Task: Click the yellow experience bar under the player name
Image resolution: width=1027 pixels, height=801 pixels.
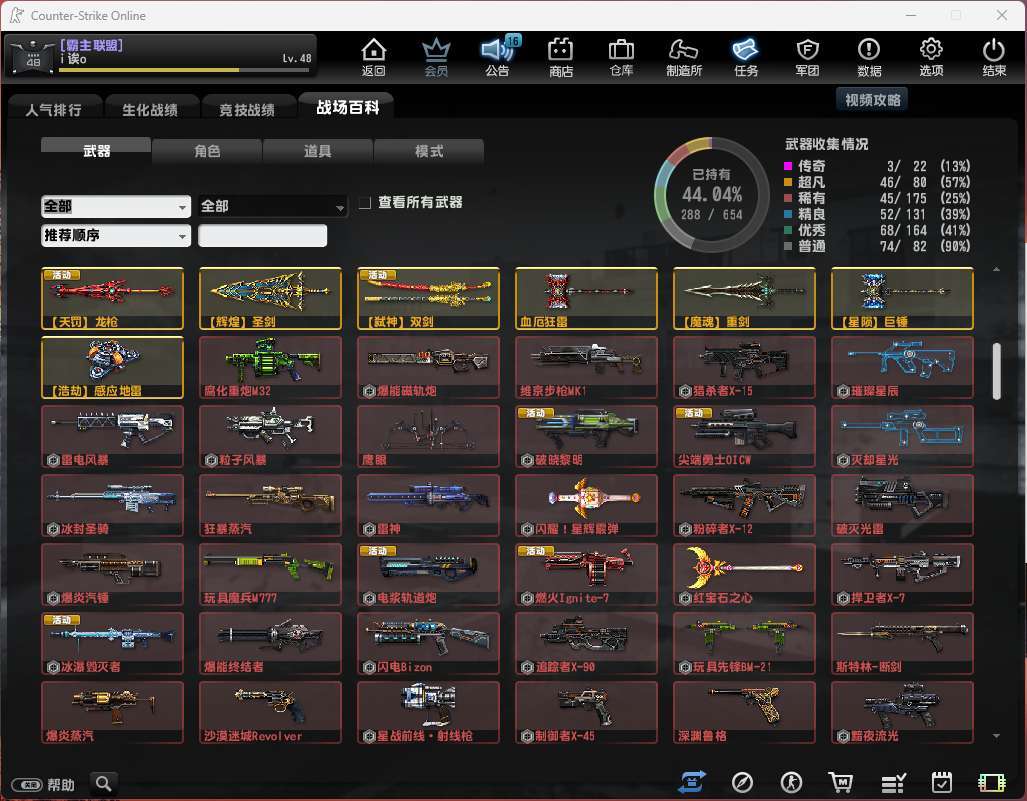Action: [x=185, y=70]
